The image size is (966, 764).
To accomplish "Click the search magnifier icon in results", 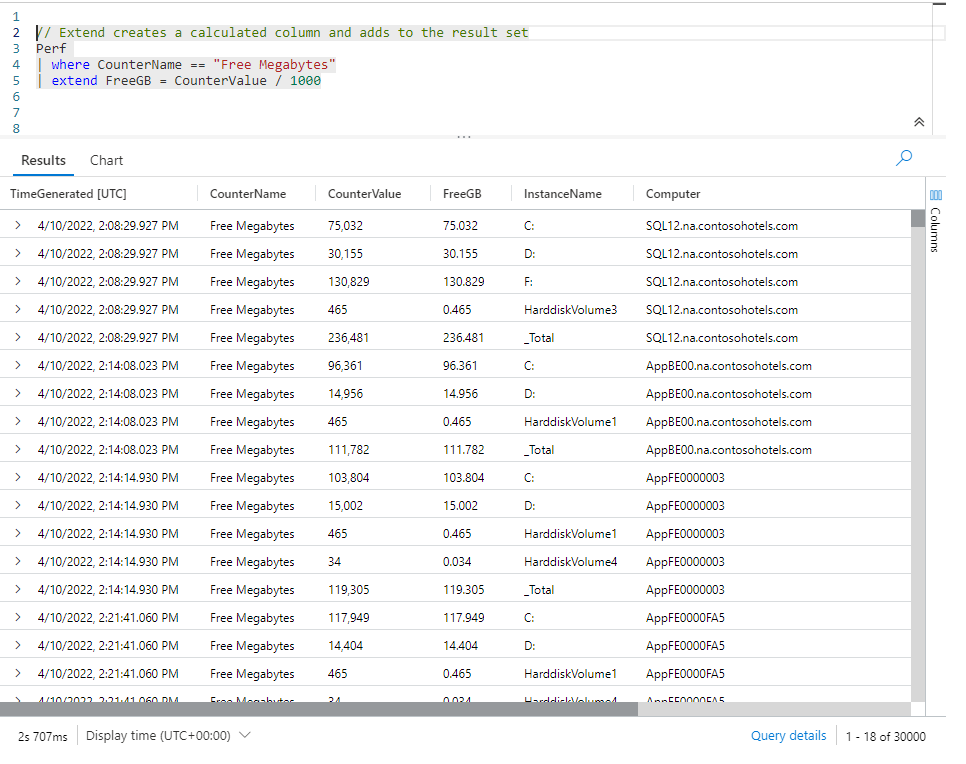I will 904,157.
